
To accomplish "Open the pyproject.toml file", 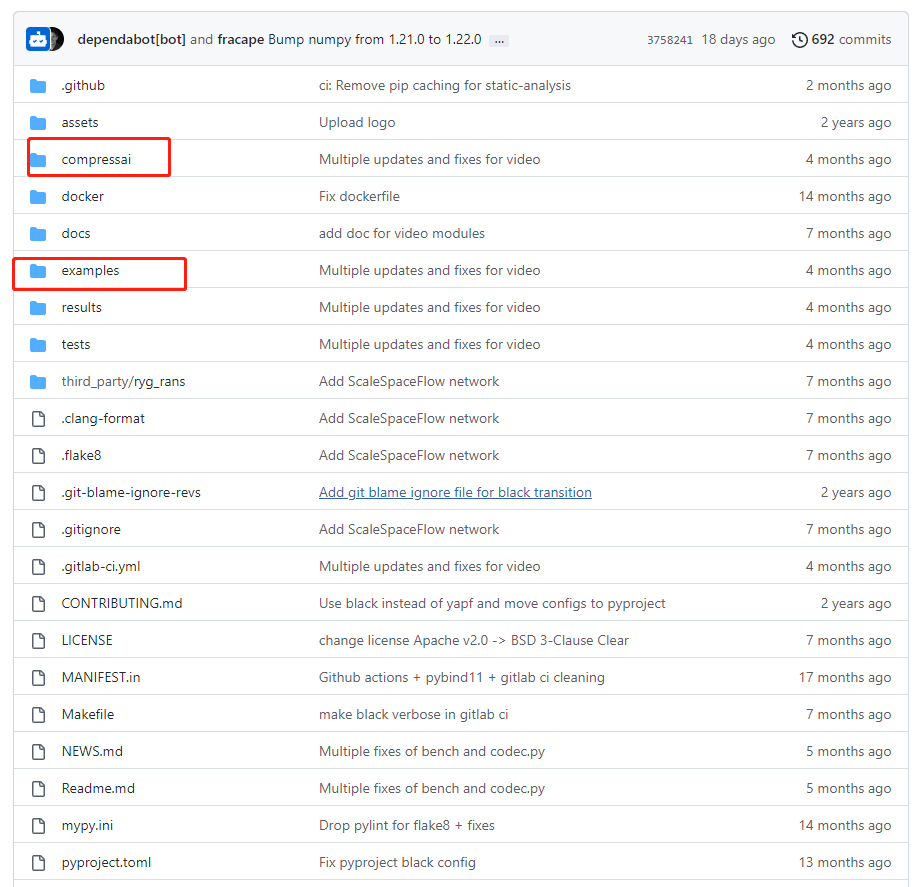I will 106,863.
